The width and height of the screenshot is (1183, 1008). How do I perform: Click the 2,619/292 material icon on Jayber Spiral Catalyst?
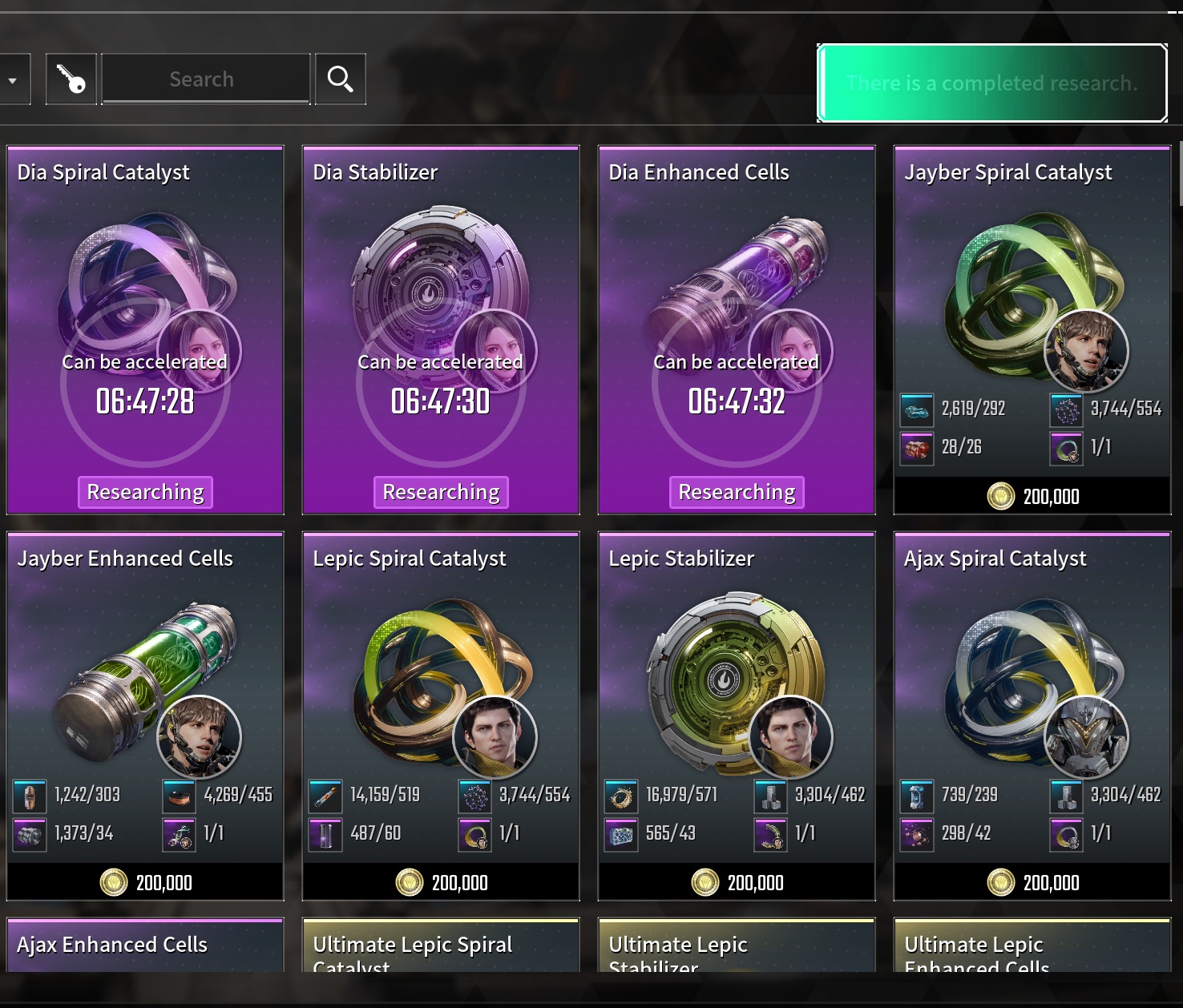[x=917, y=409]
